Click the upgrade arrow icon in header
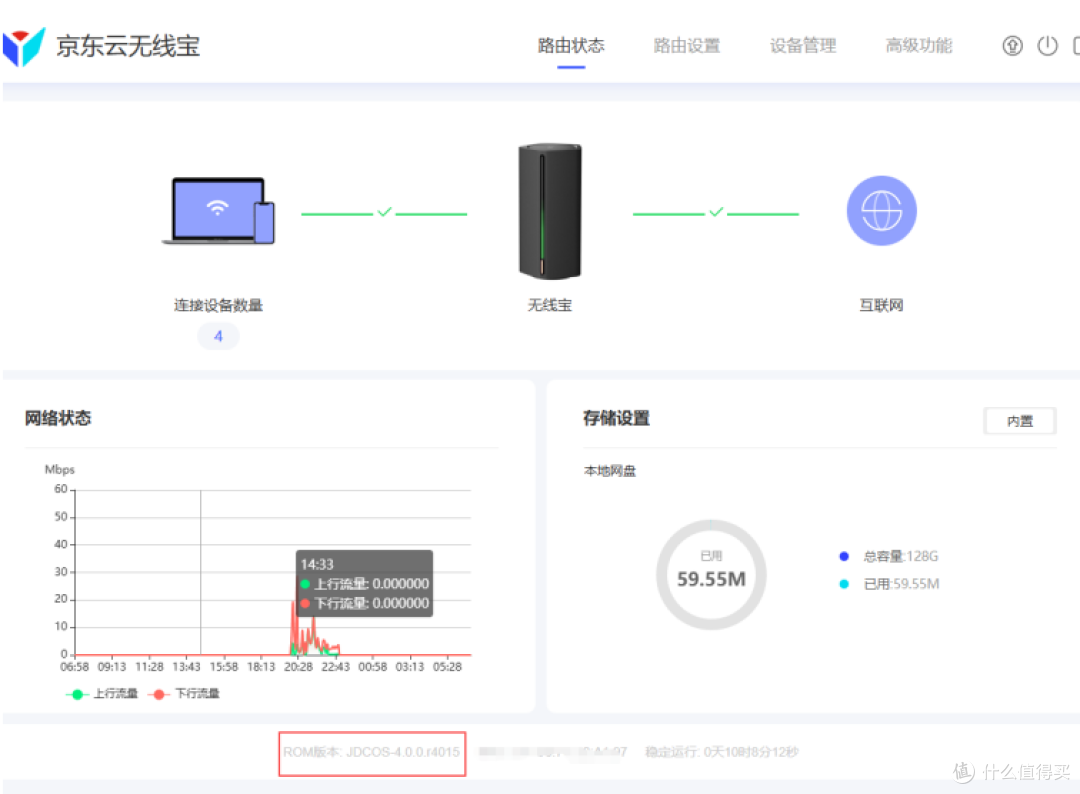 coord(1012,46)
